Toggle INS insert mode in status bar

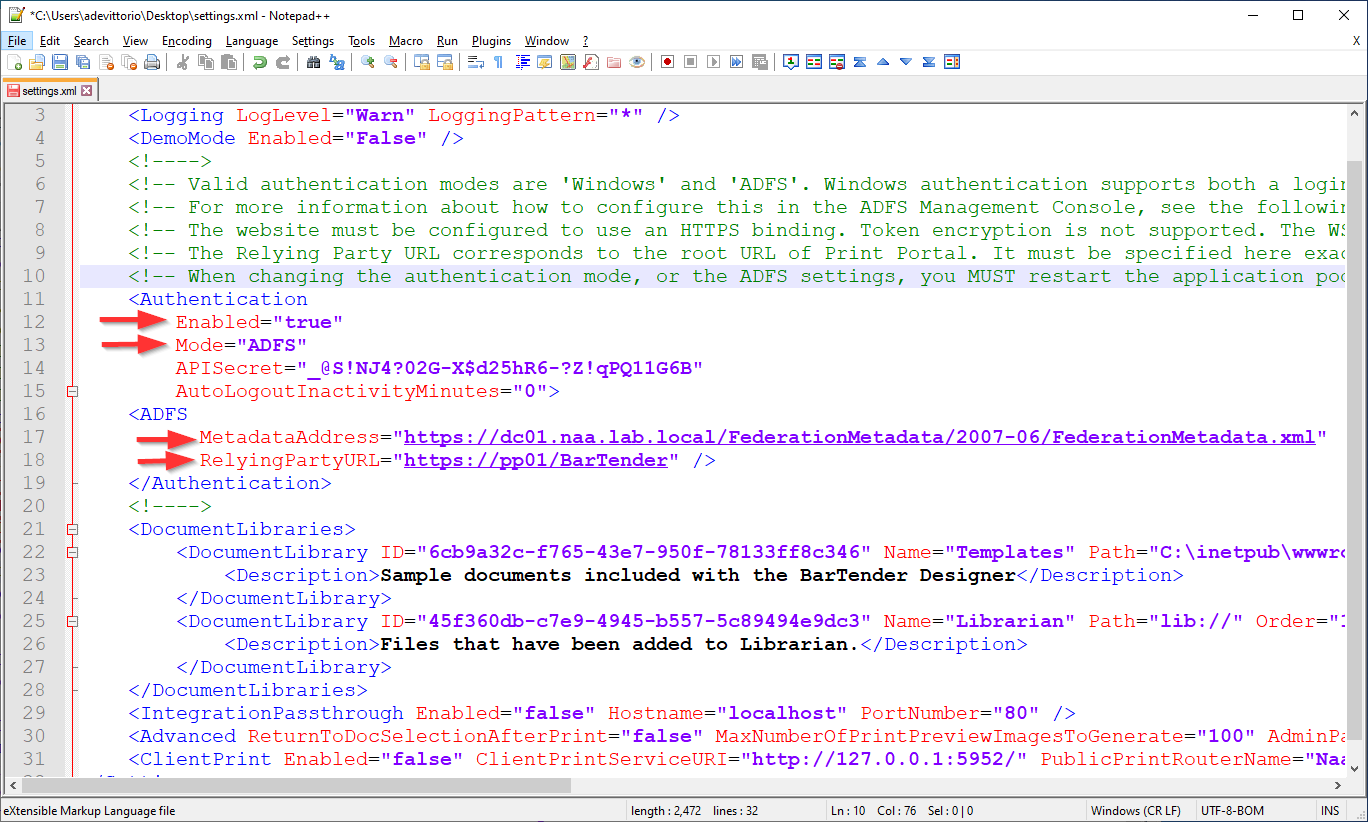pyautogui.click(x=1330, y=810)
